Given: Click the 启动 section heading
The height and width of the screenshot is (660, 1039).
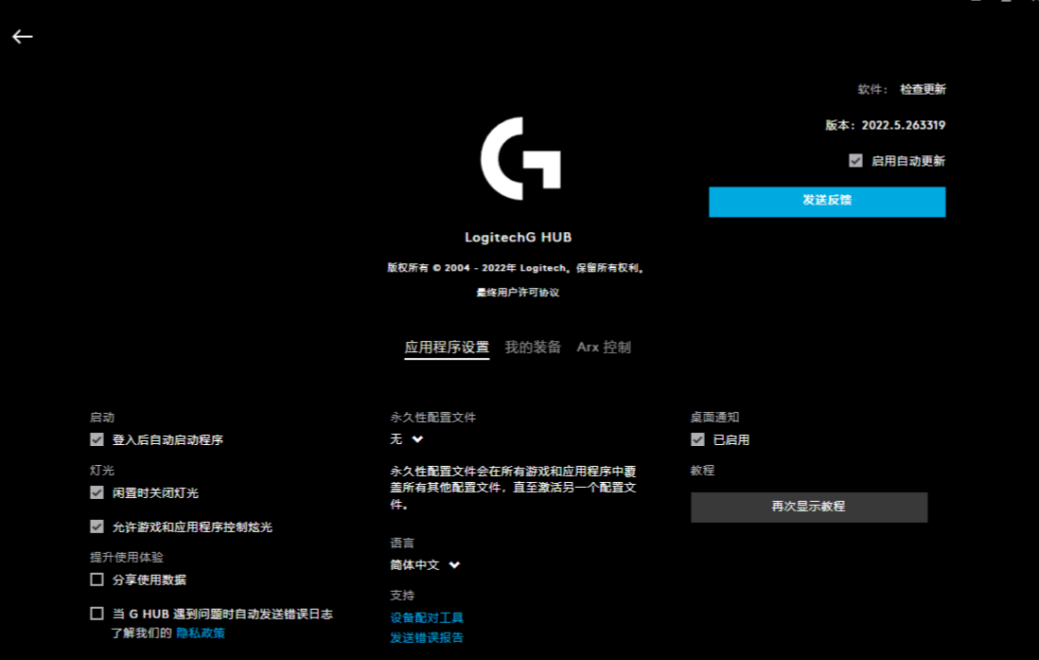Looking at the screenshot, I should pos(102,417).
